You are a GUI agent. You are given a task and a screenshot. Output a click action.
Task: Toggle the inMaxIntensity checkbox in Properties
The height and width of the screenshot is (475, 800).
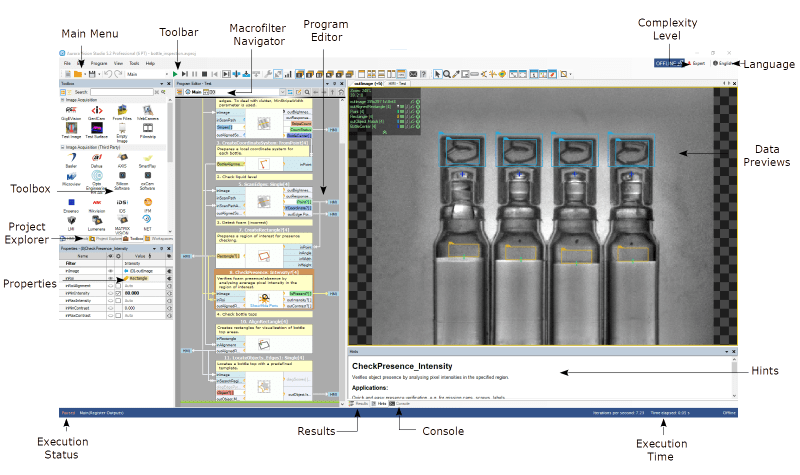[118, 301]
